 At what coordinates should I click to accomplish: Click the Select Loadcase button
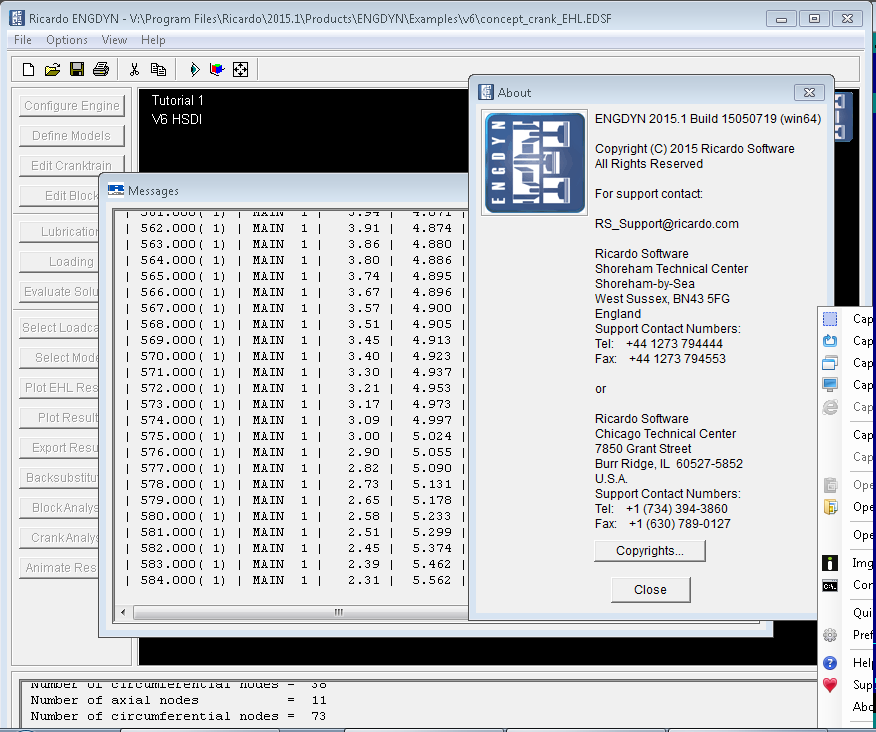[59, 327]
